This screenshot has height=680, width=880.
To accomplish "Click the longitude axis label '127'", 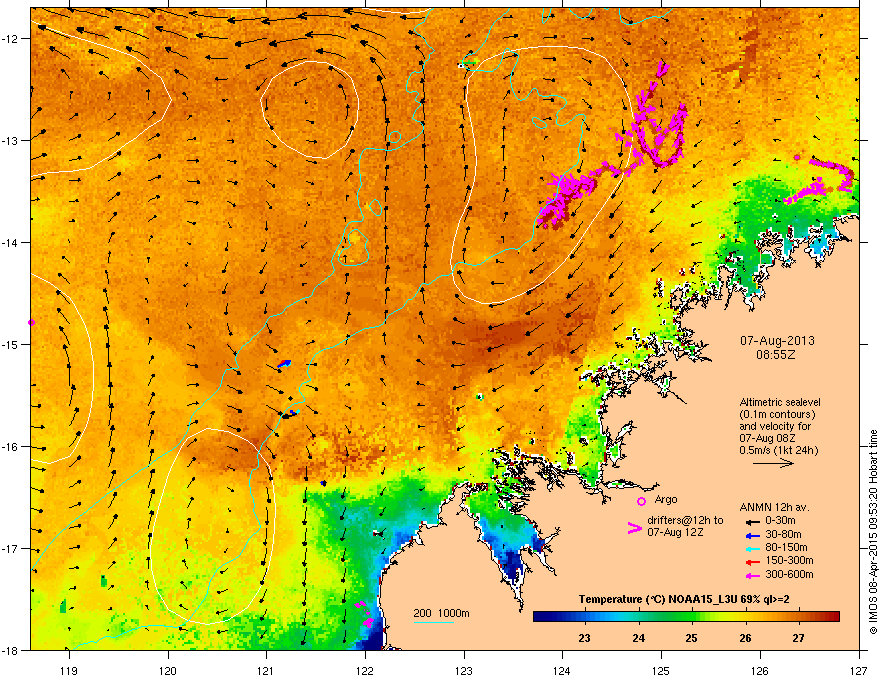I will [858, 670].
